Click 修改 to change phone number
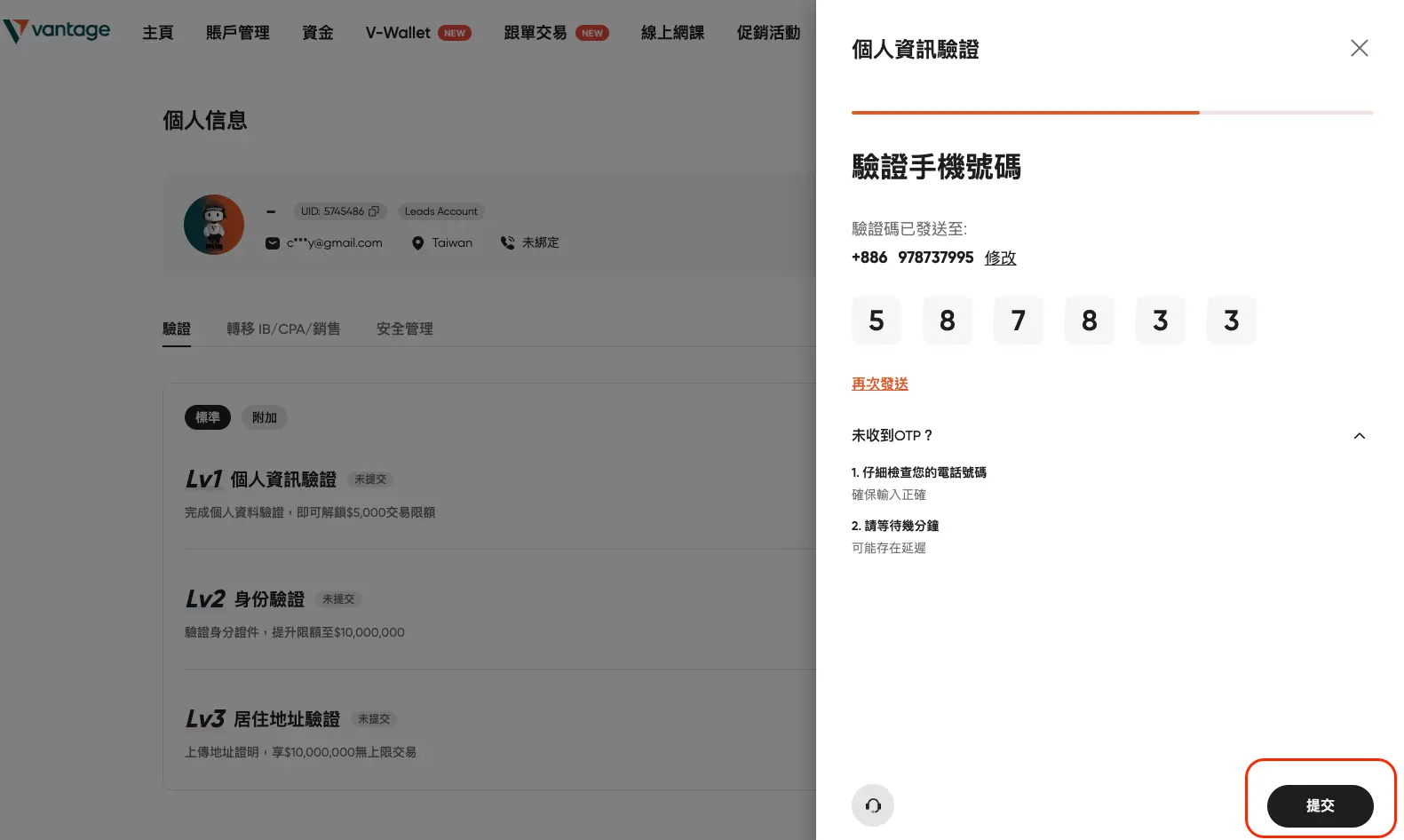This screenshot has width=1404, height=840. (1000, 258)
